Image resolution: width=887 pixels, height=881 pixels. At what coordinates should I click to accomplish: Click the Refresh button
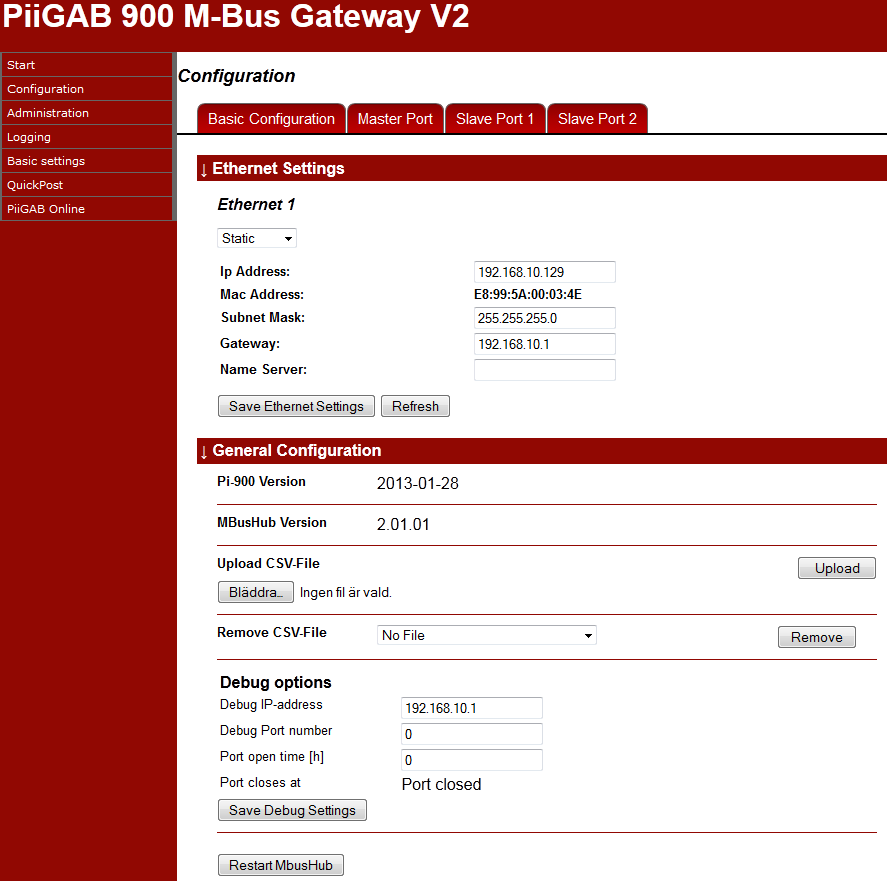(415, 406)
